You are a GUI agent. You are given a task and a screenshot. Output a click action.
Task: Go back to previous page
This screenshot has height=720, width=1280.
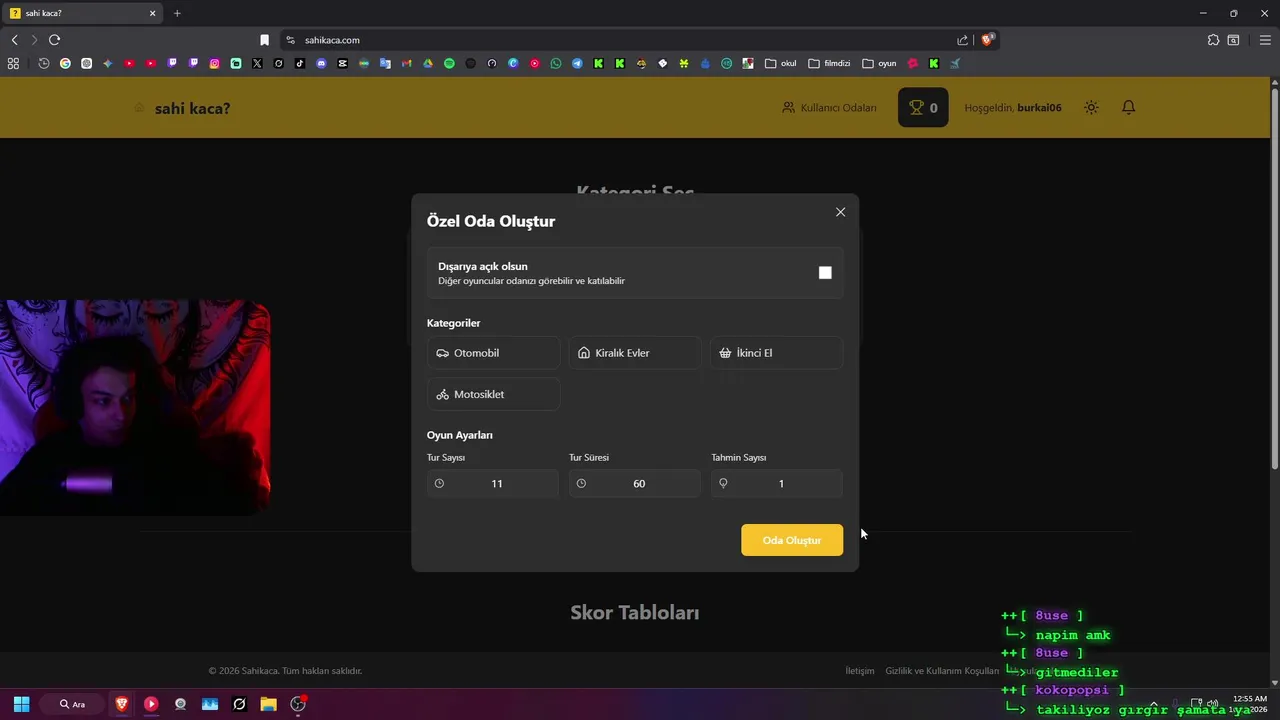[x=14, y=40]
